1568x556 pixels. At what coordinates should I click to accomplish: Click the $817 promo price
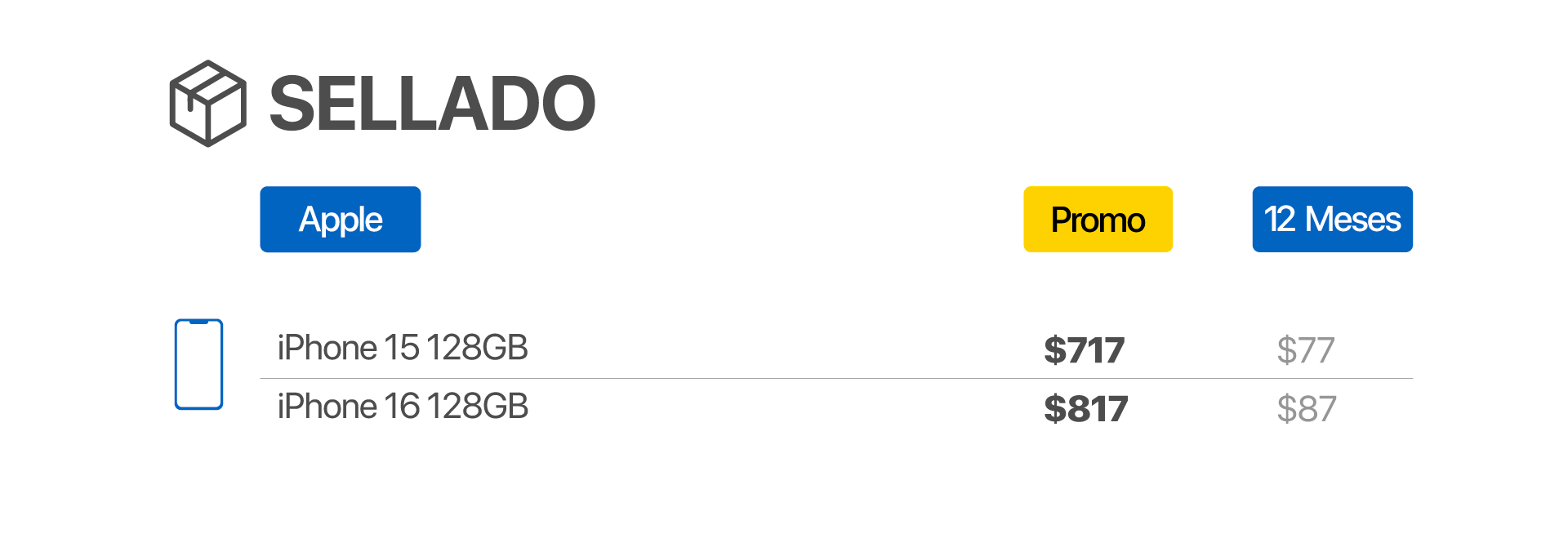(1085, 408)
